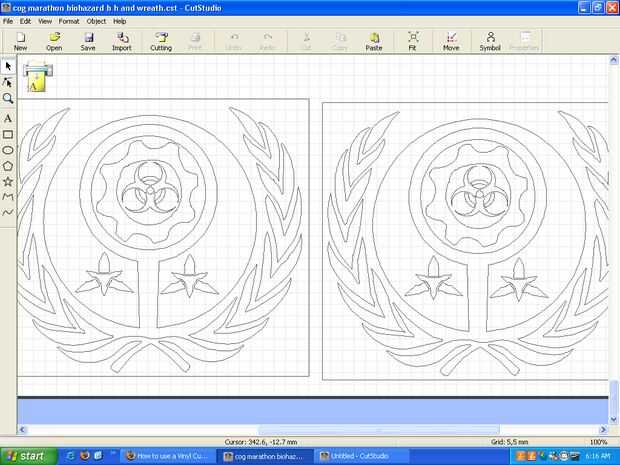Select the polyline drawing tool
This screenshot has width=620, height=465.
8,197
